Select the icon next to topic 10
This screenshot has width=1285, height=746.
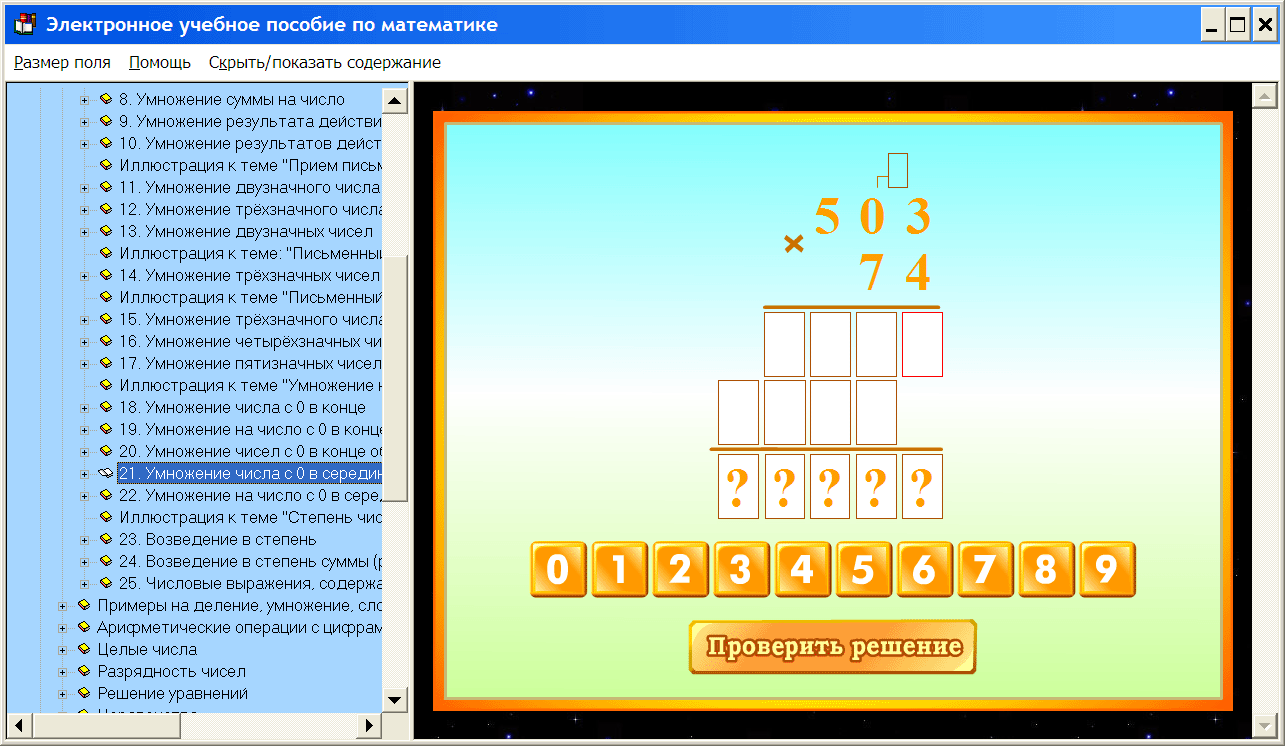click(106, 143)
